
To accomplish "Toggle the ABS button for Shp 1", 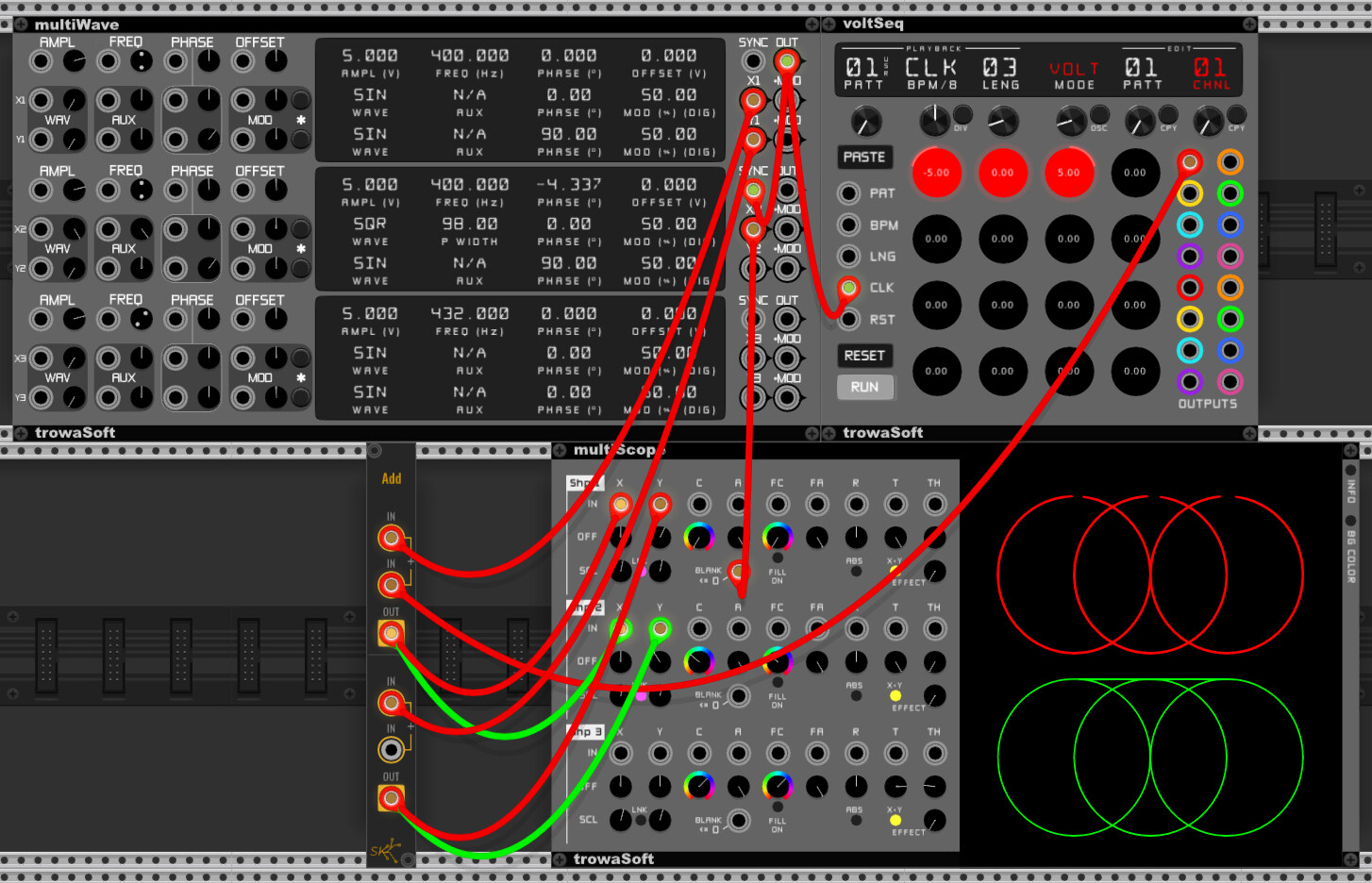I will [x=856, y=572].
